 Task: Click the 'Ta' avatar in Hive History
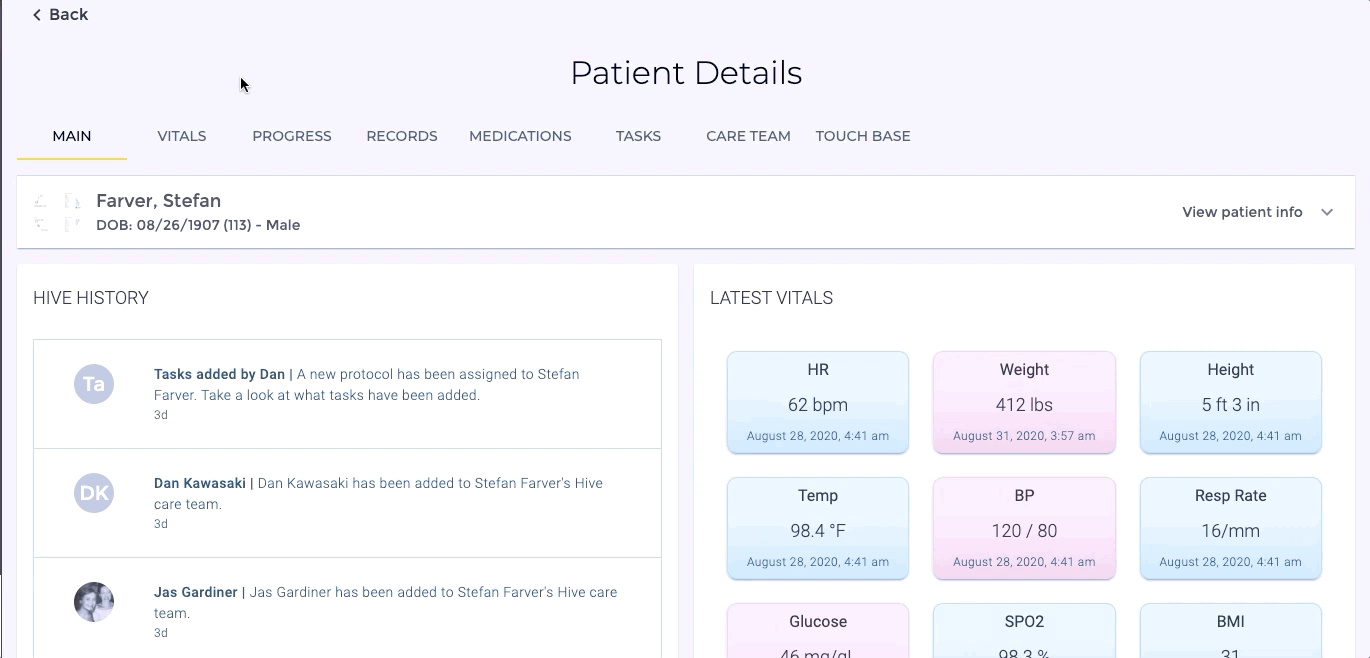click(x=94, y=384)
